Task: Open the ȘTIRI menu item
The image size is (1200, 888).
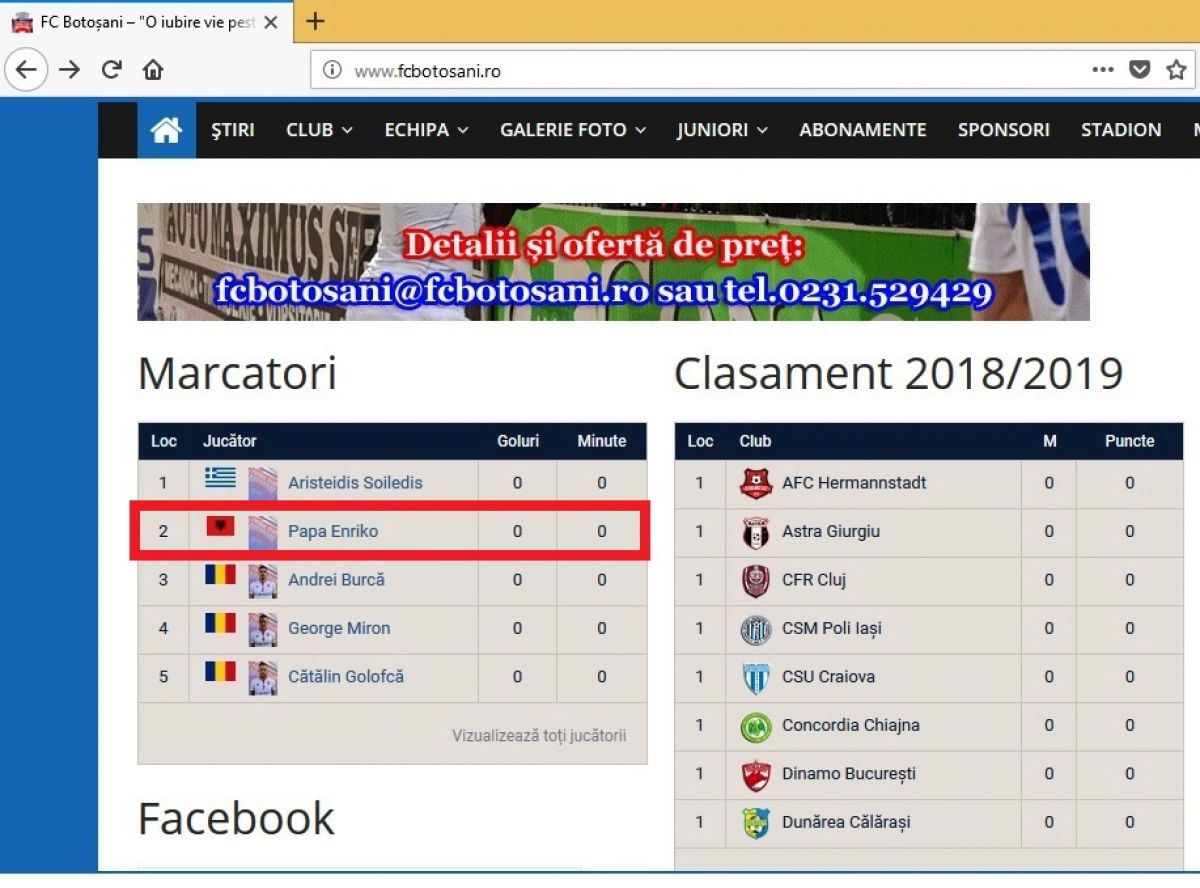Action: 232,130
